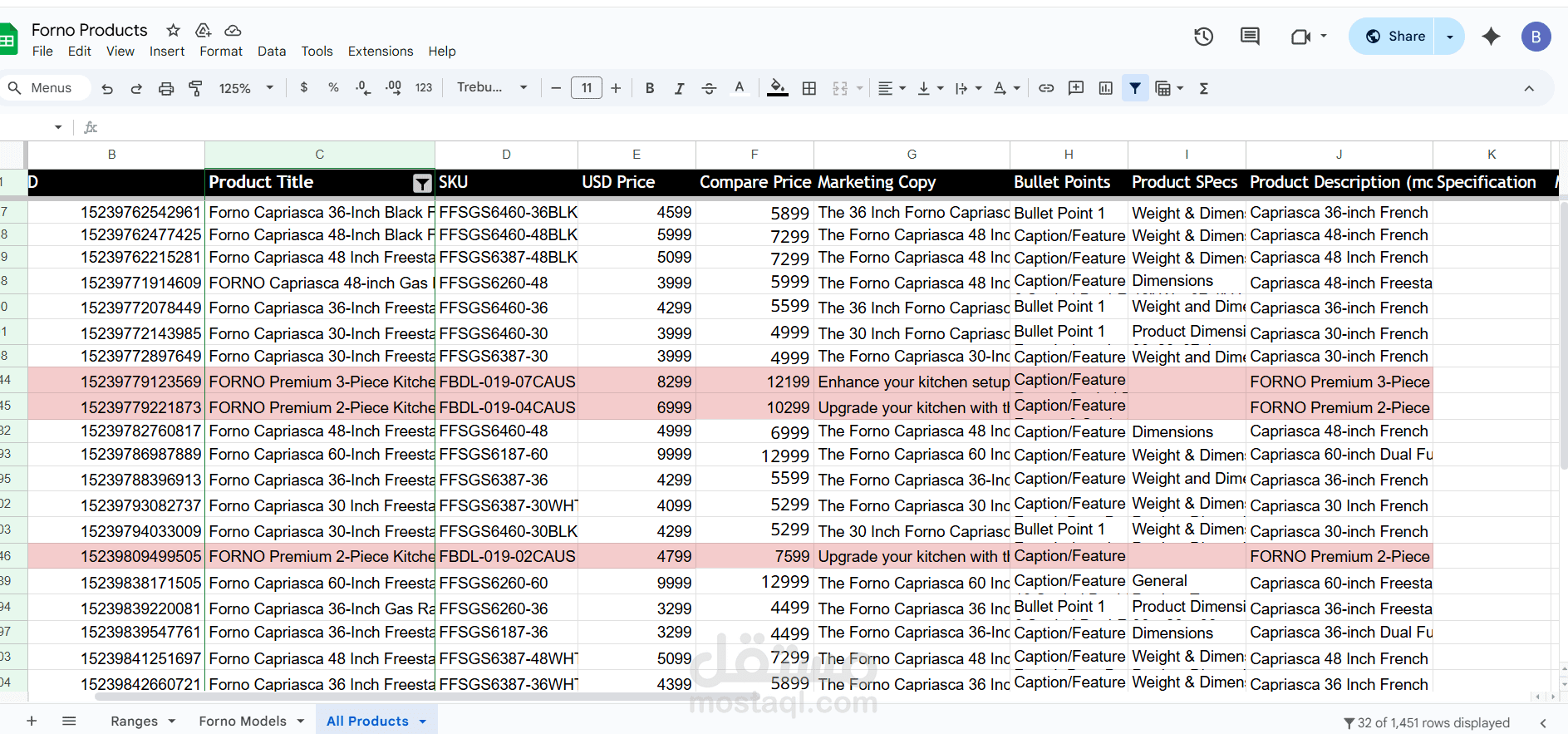Collapse the toolbar with chevron
Viewport: 1568px width, 734px height.
(1529, 88)
